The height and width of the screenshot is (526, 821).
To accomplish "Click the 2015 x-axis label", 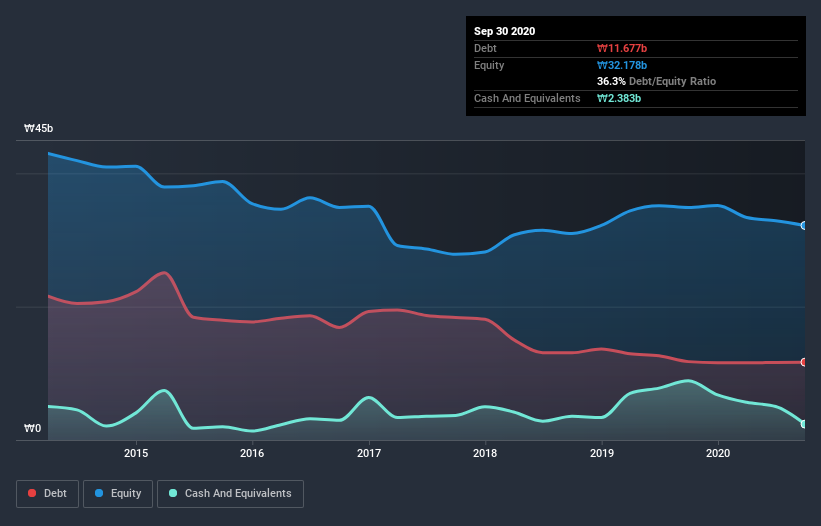I will tap(136, 453).
